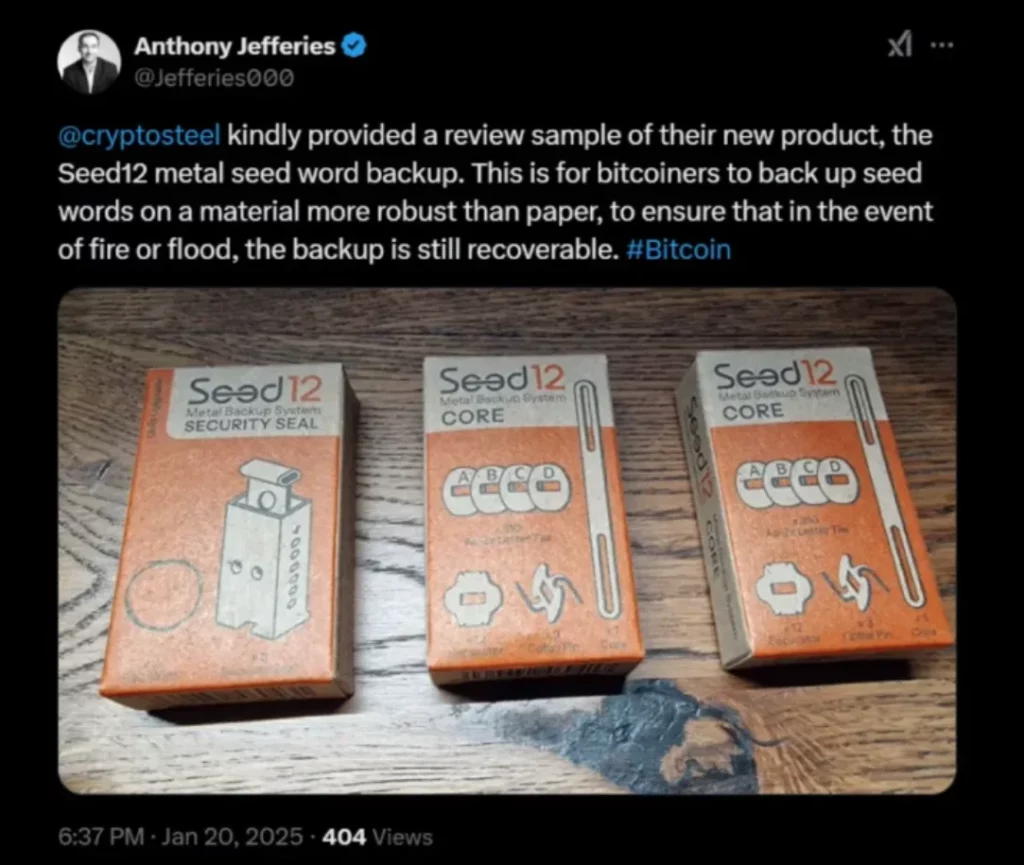
Task: Click the Seed12 Security Seal box in photo
Action: (229, 535)
